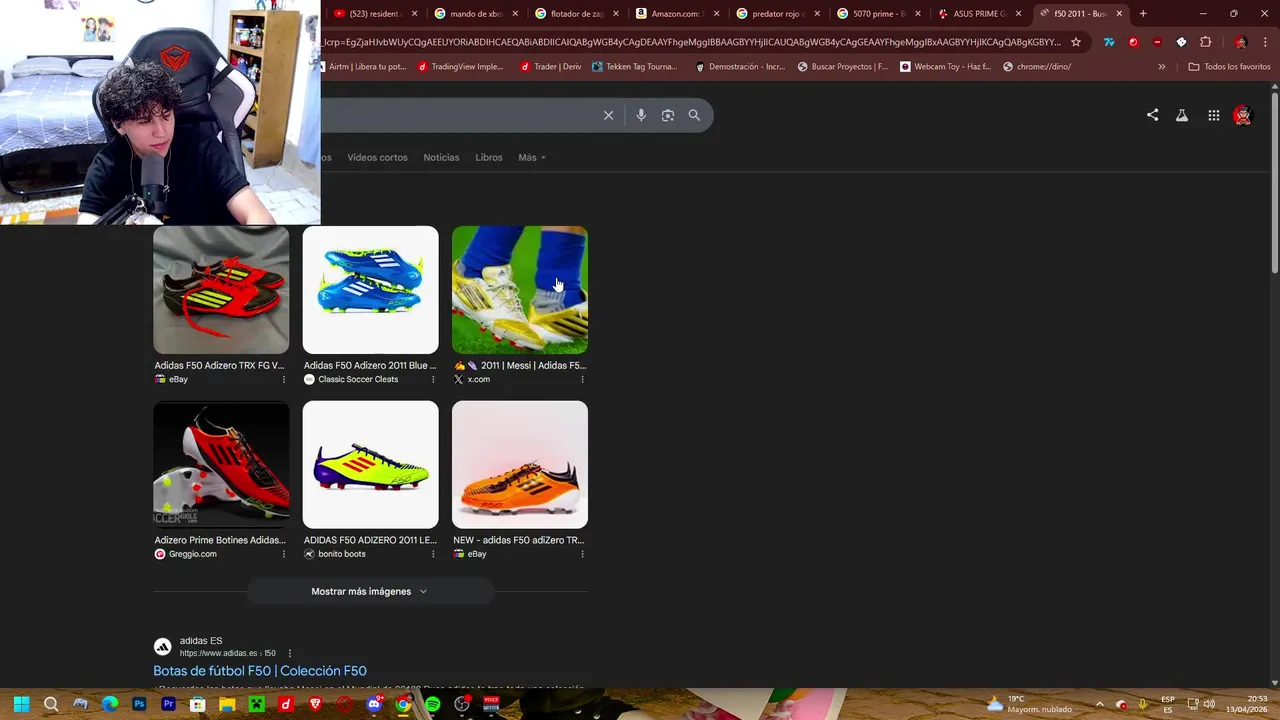Image resolution: width=1280 pixels, height=720 pixels.
Task: Switch to the (523) resident YouTube tab
Action: coord(373,14)
